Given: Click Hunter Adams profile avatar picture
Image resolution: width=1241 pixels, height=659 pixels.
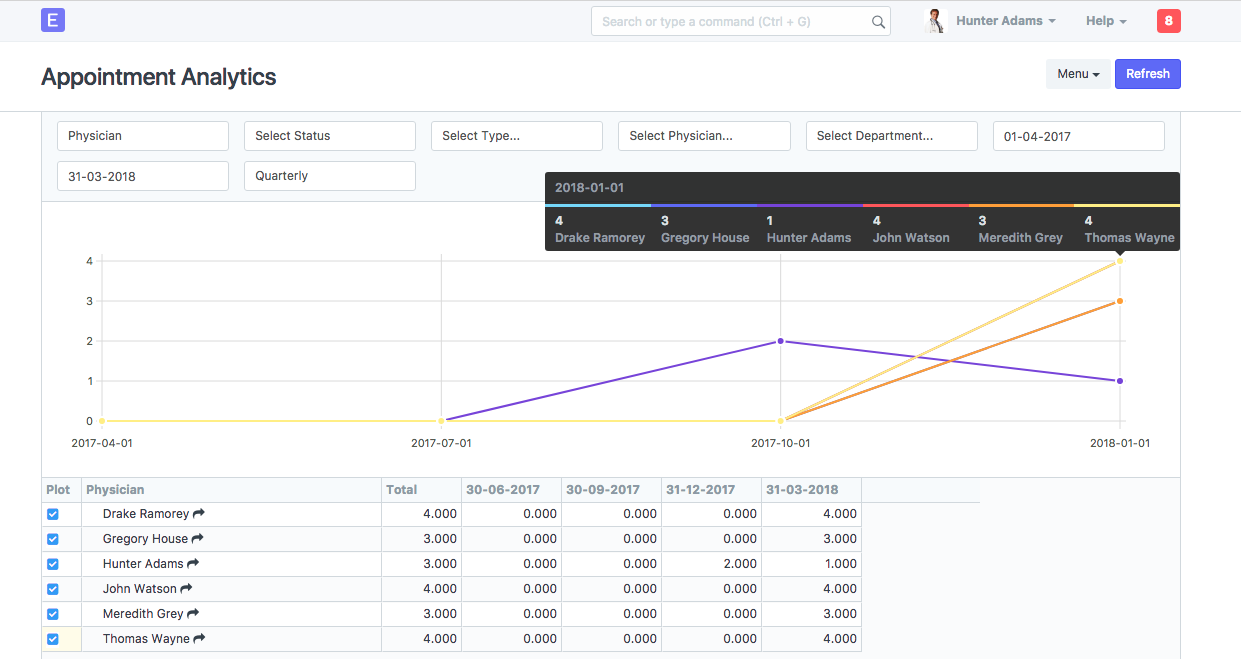Looking at the screenshot, I should pyautogui.click(x=935, y=20).
